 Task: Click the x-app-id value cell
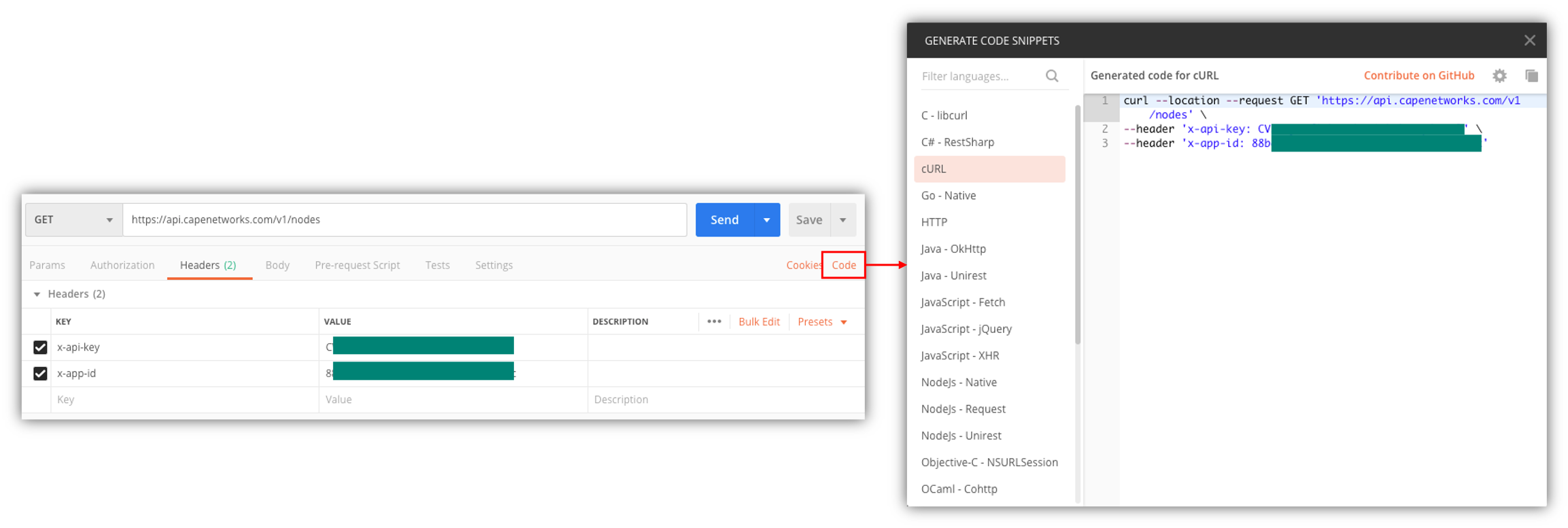pyautogui.click(x=453, y=373)
